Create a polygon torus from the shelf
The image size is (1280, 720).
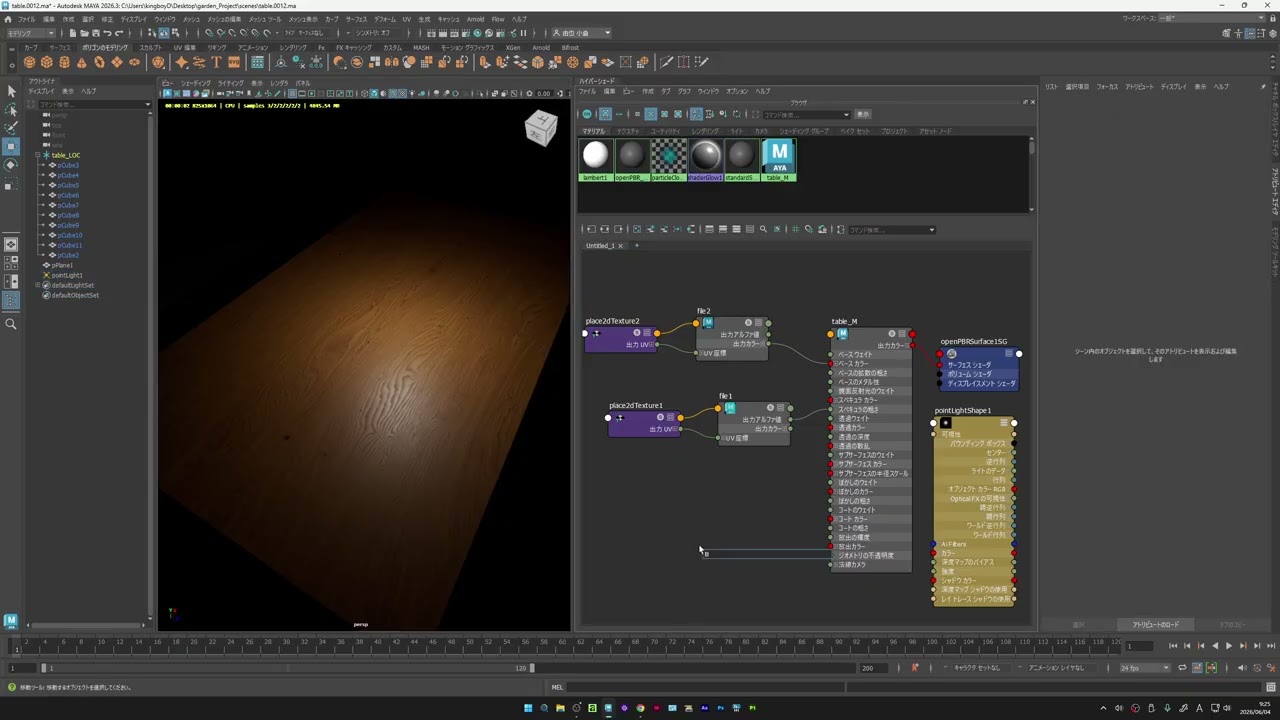coord(99,62)
